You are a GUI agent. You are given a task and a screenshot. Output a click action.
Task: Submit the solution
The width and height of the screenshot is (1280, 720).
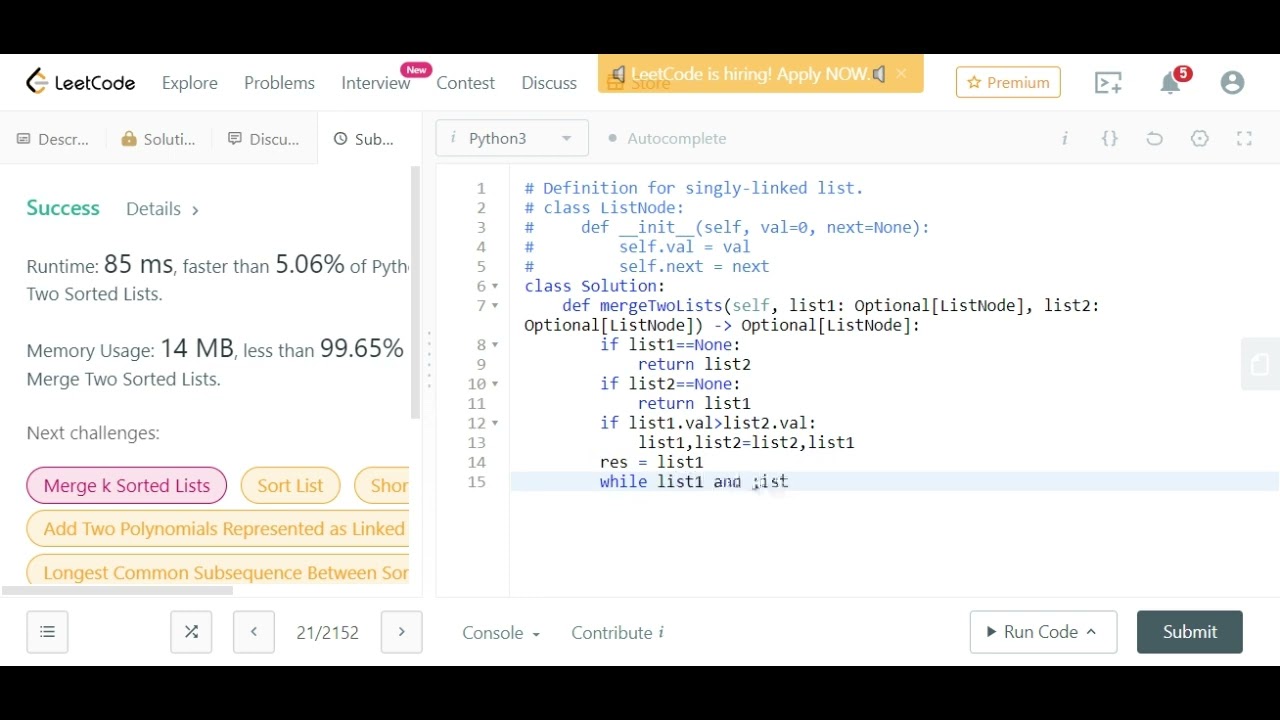pyautogui.click(x=1190, y=632)
